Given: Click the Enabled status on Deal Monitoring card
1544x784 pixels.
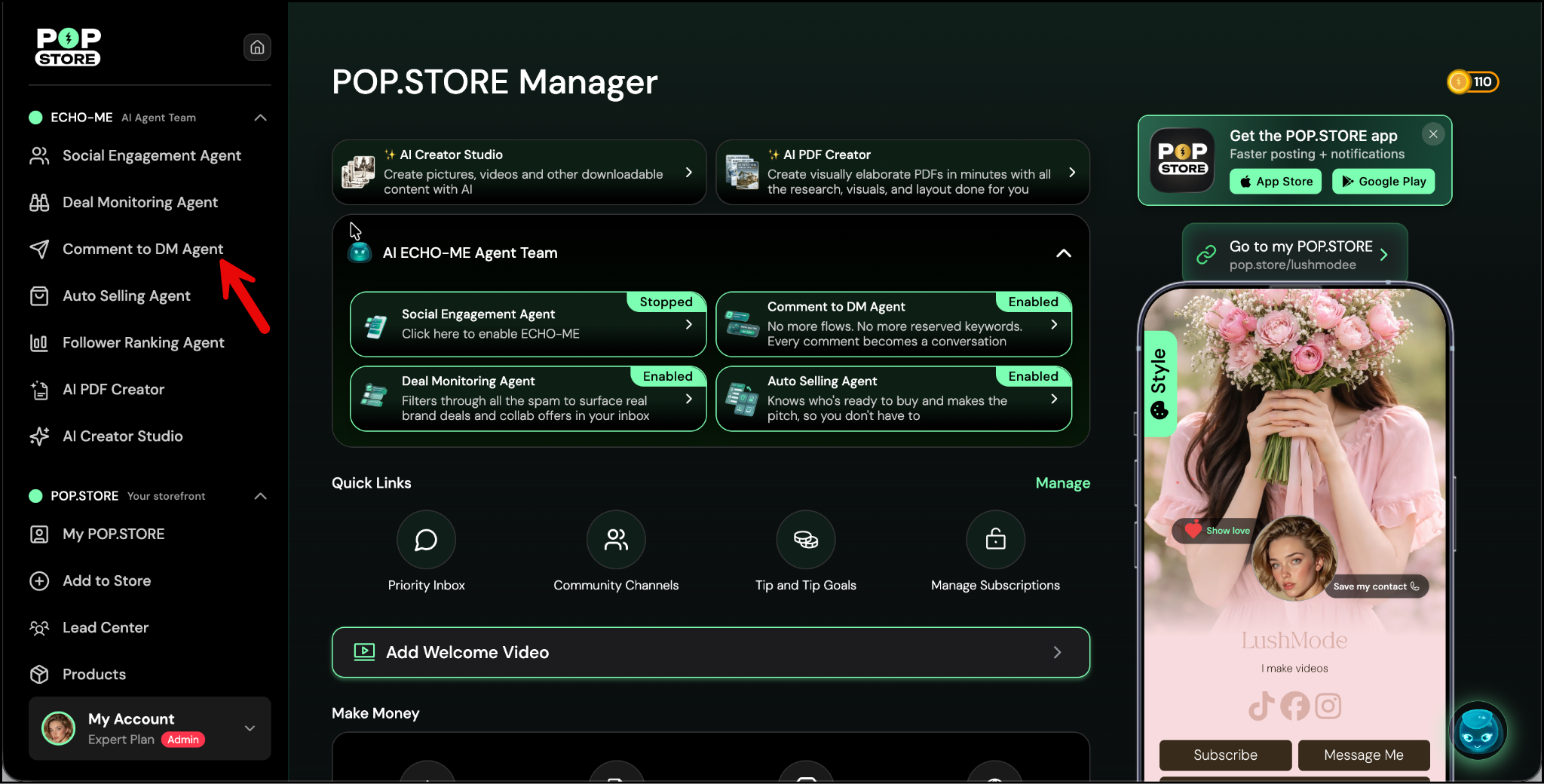Looking at the screenshot, I should coord(667,376).
